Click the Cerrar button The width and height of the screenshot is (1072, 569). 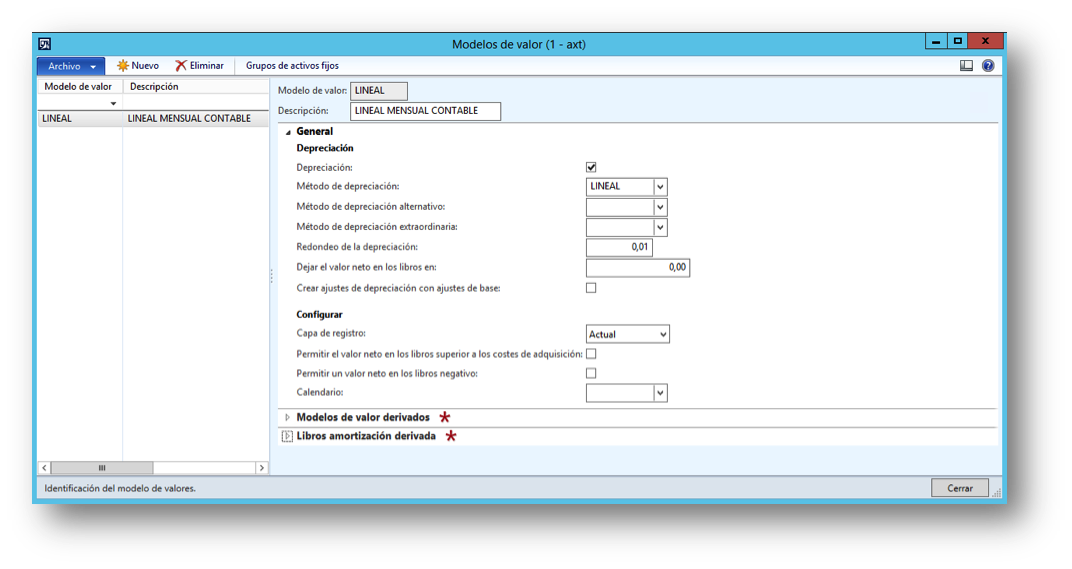tap(959, 488)
